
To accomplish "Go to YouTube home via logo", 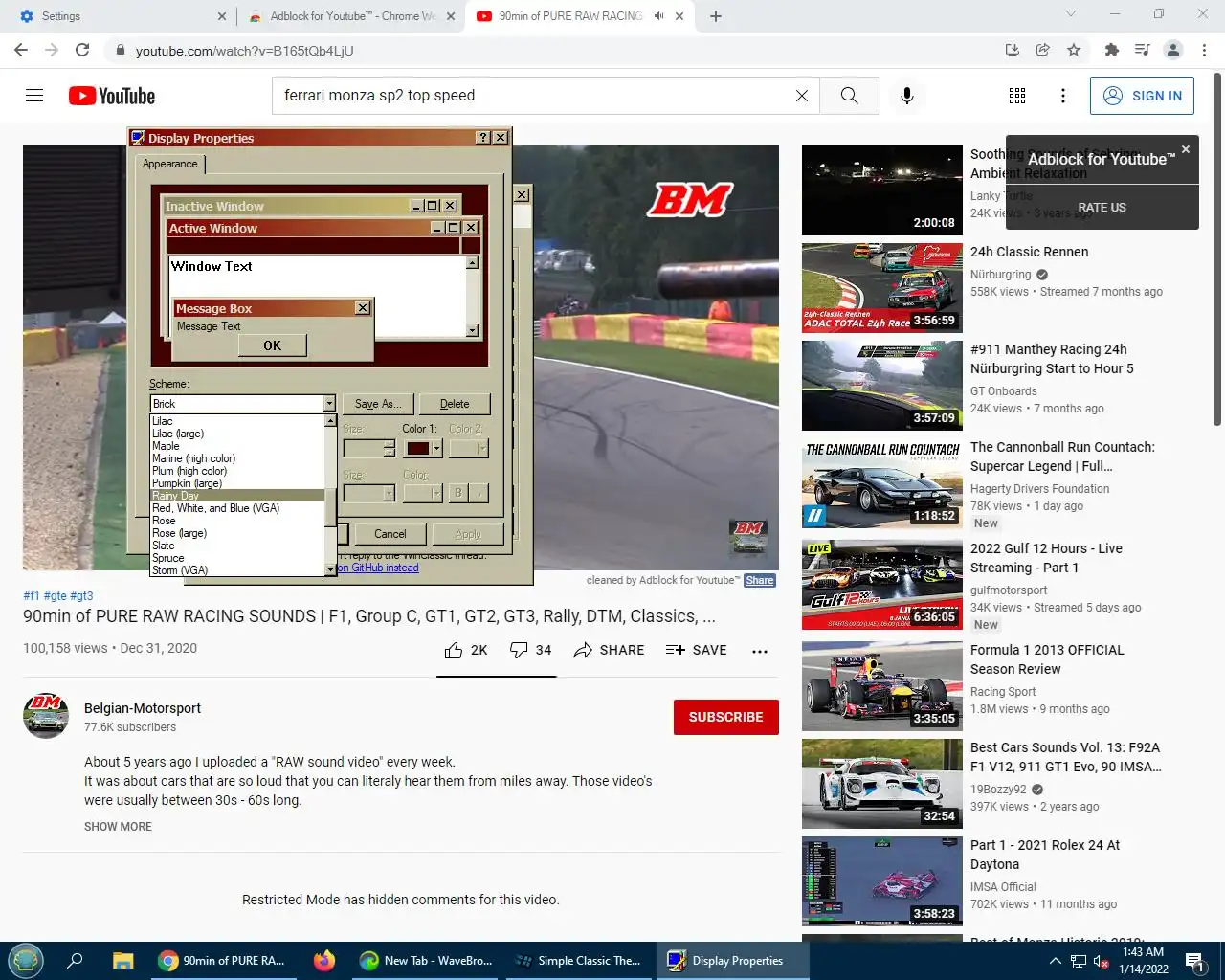I will pos(112,96).
